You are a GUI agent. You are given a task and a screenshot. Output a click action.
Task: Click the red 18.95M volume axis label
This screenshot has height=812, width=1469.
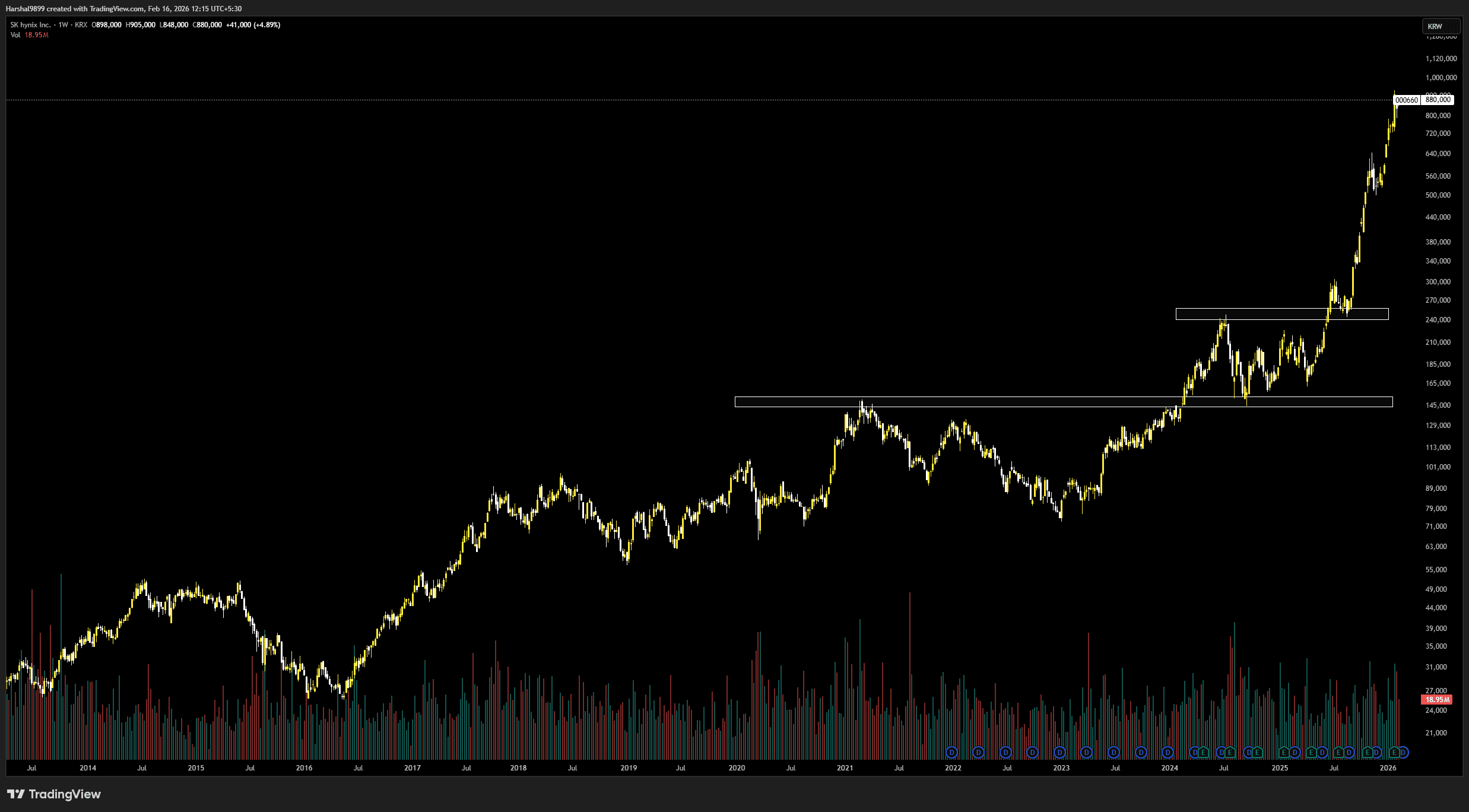pyautogui.click(x=1437, y=700)
